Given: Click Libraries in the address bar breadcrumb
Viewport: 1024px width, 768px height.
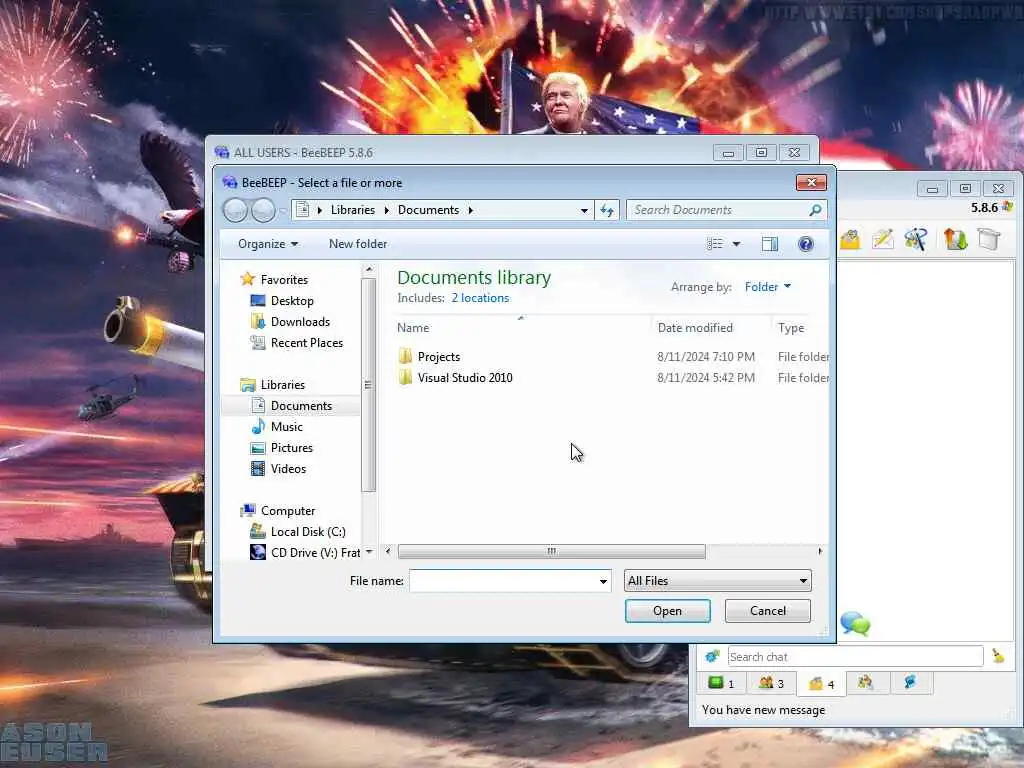Looking at the screenshot, I should [353, 210].
